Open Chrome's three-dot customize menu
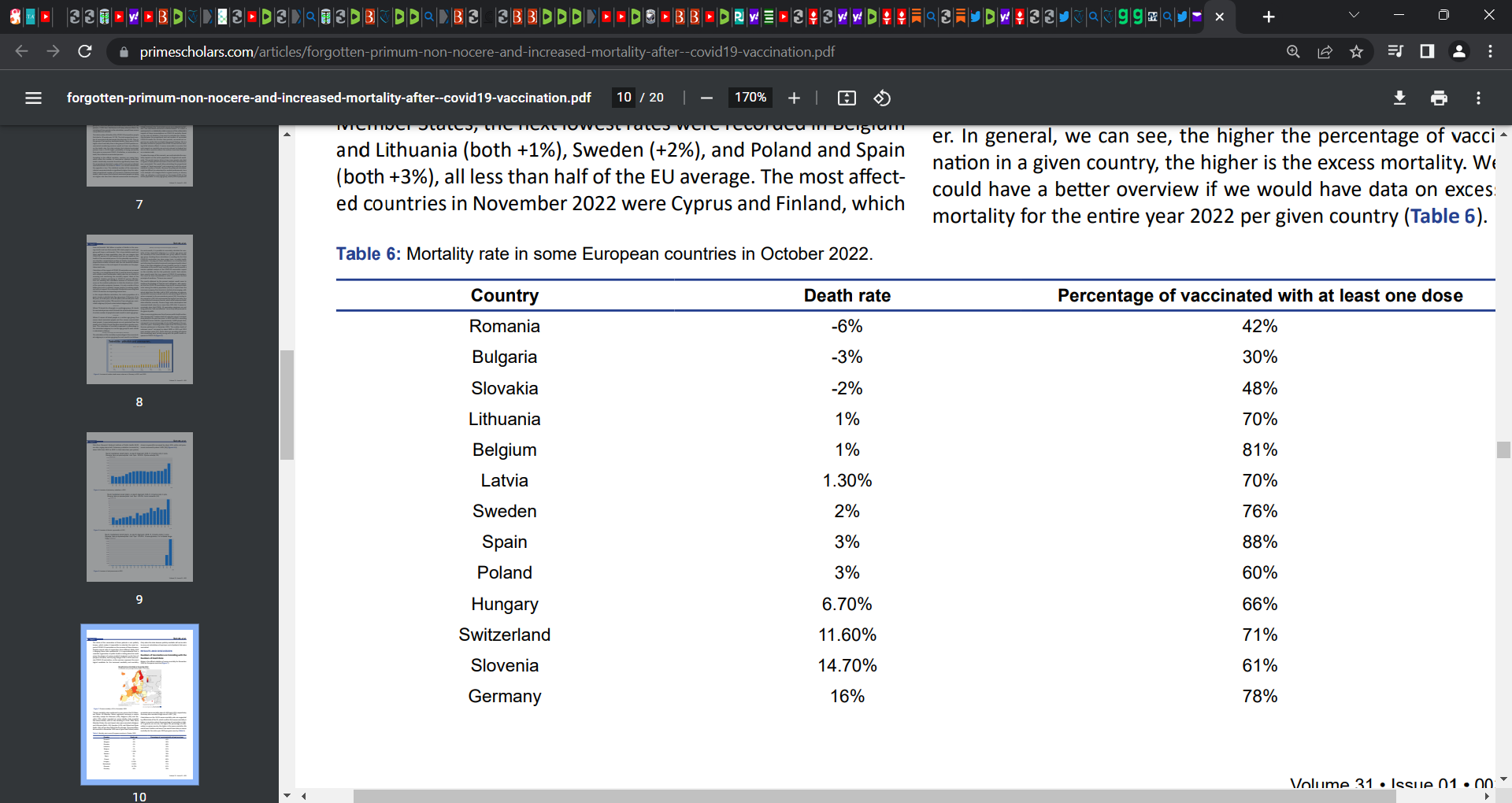The width and height of the screenshot is (1512, 803). pyautogui.click(x=1490, y=51)
